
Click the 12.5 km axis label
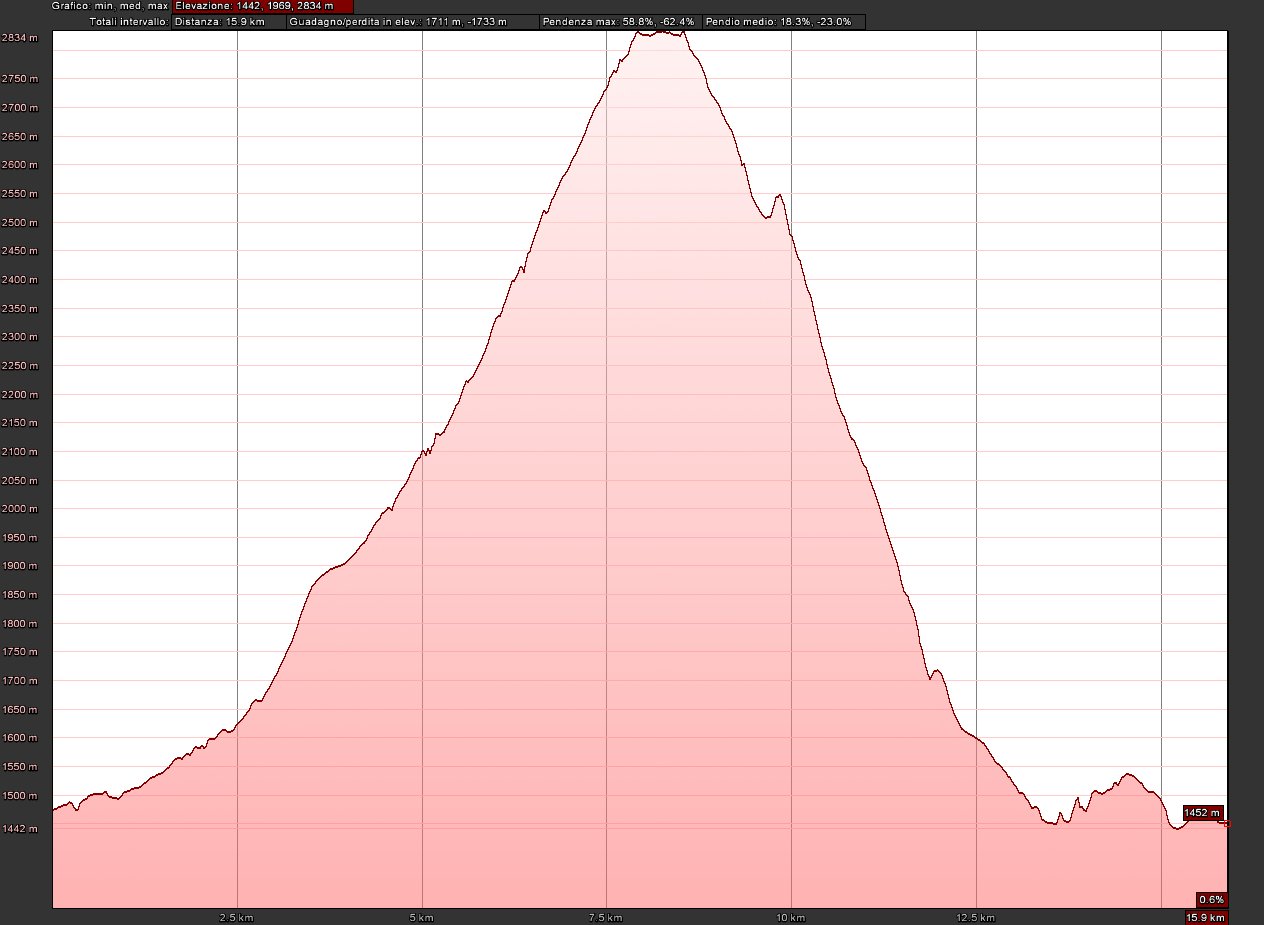tap(975, 917)
